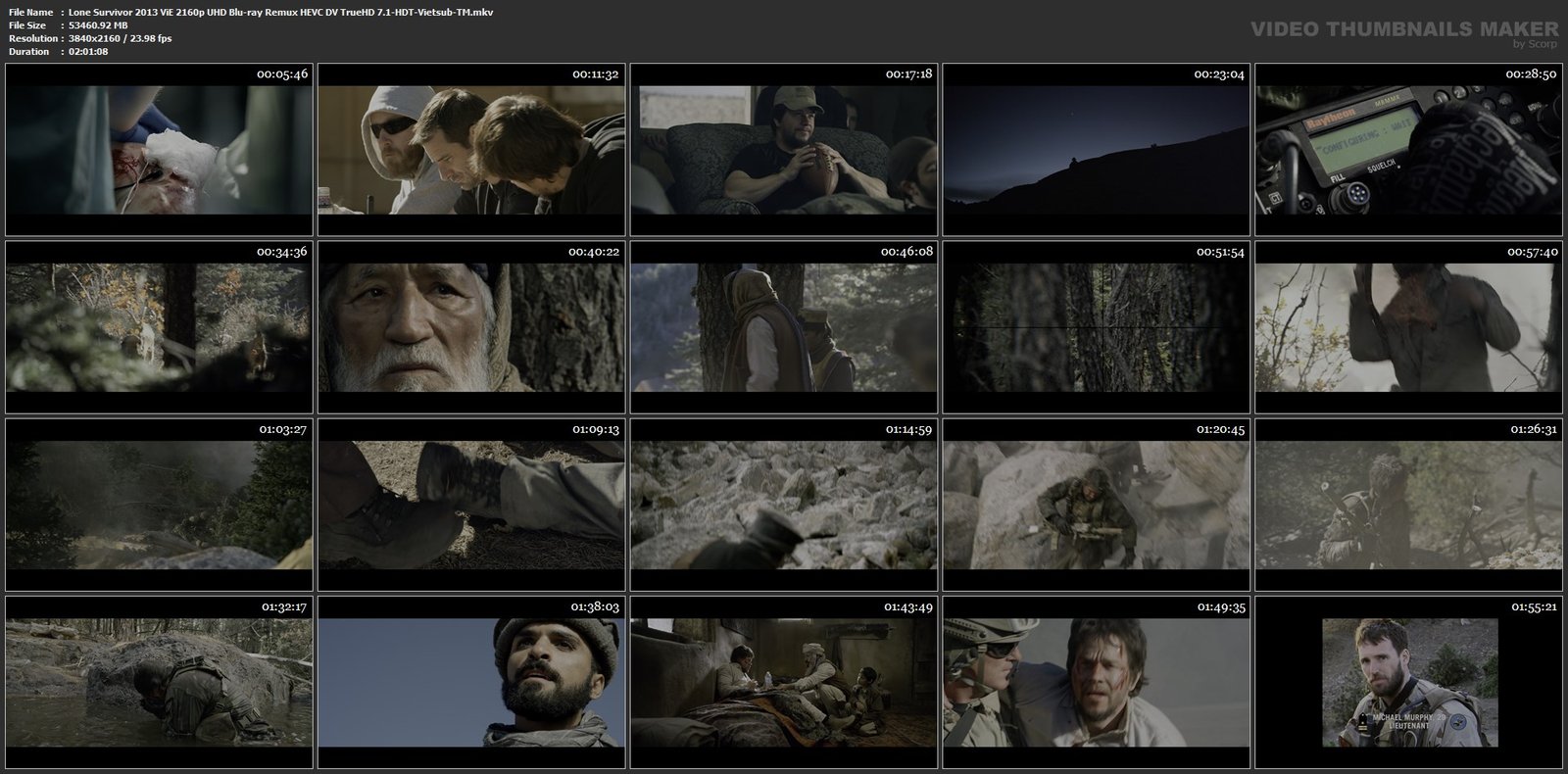Image resolution: width=1568 pixels, height=774 pixels.
Task: Select the dark hillside thumbnail at 00:23:04
Action: (x=1097, y=150)
